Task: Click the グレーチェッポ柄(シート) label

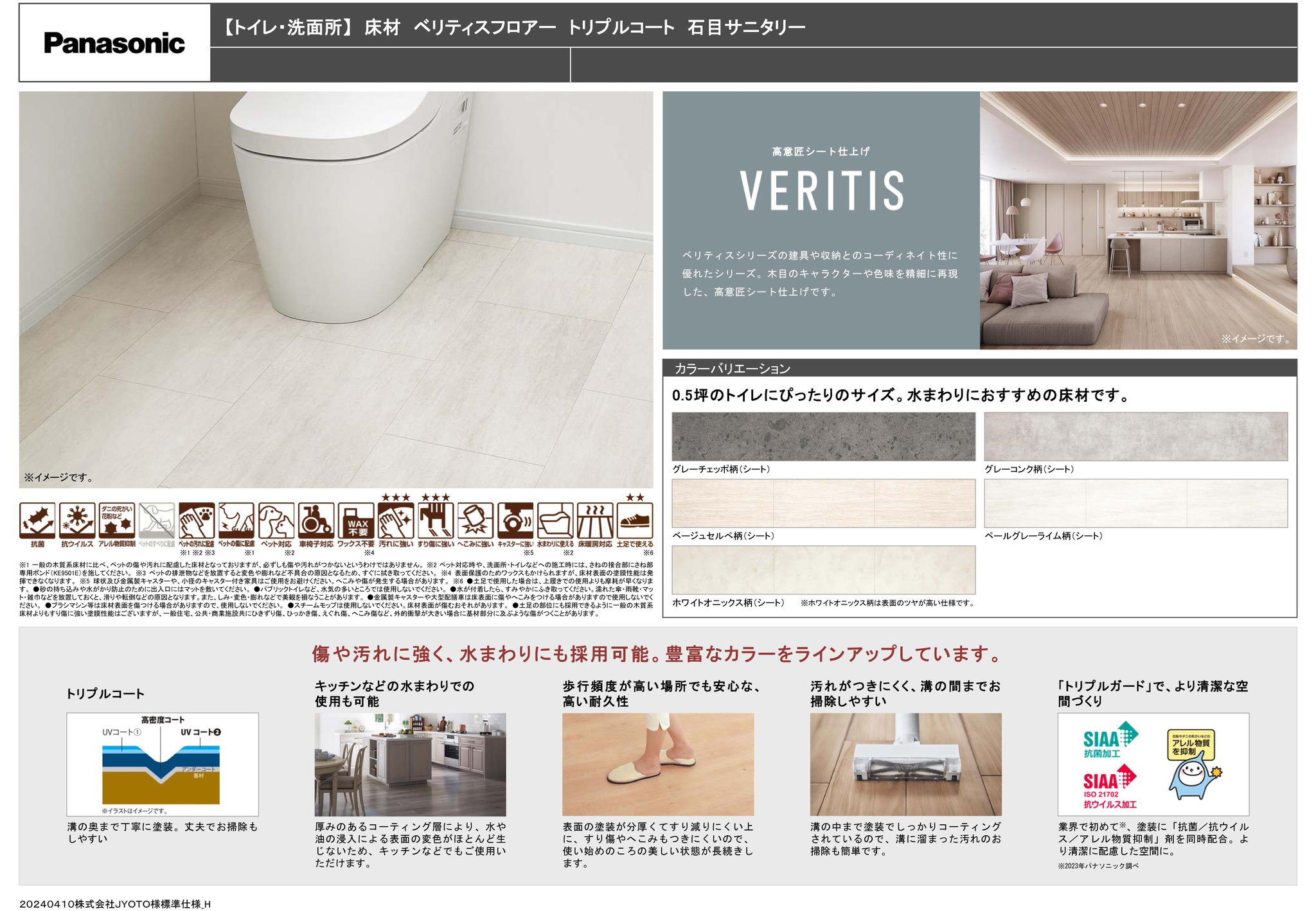Action: point(721,469)
